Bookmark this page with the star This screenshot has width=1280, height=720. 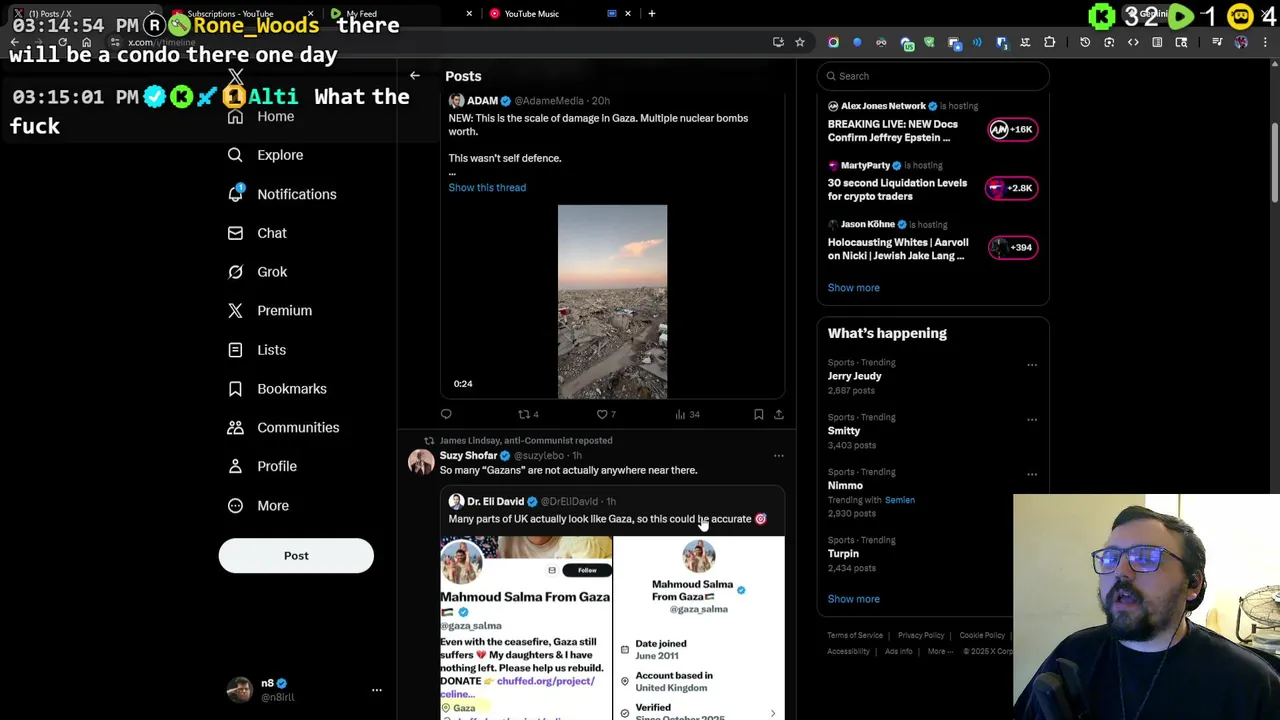point(800,42)
